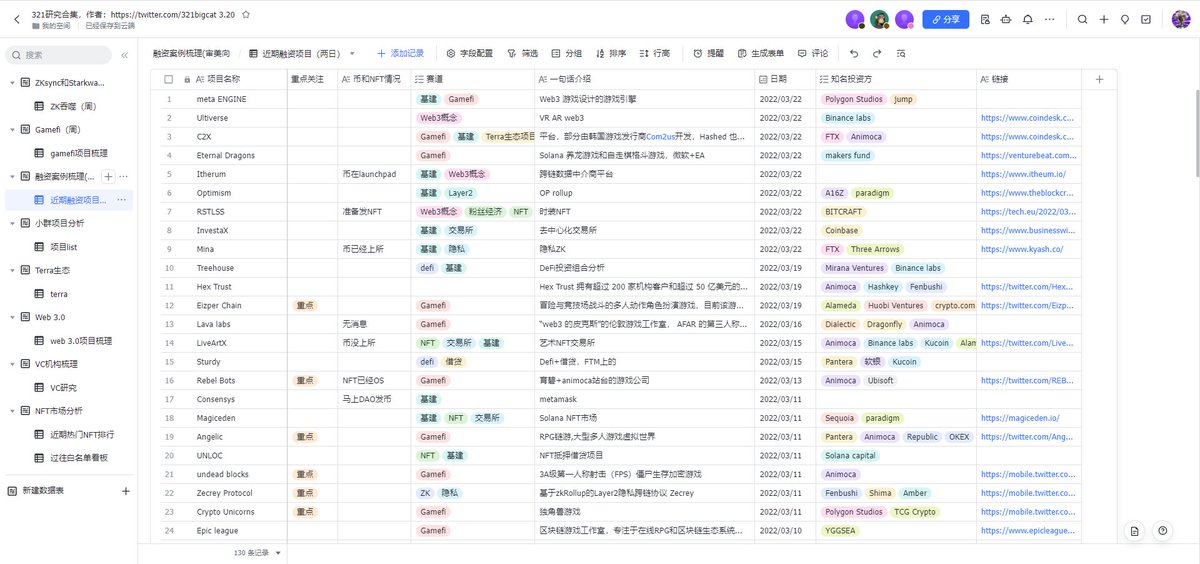
Task: Collapse the Gamefi（周） tree group
Action: (11, 129)
